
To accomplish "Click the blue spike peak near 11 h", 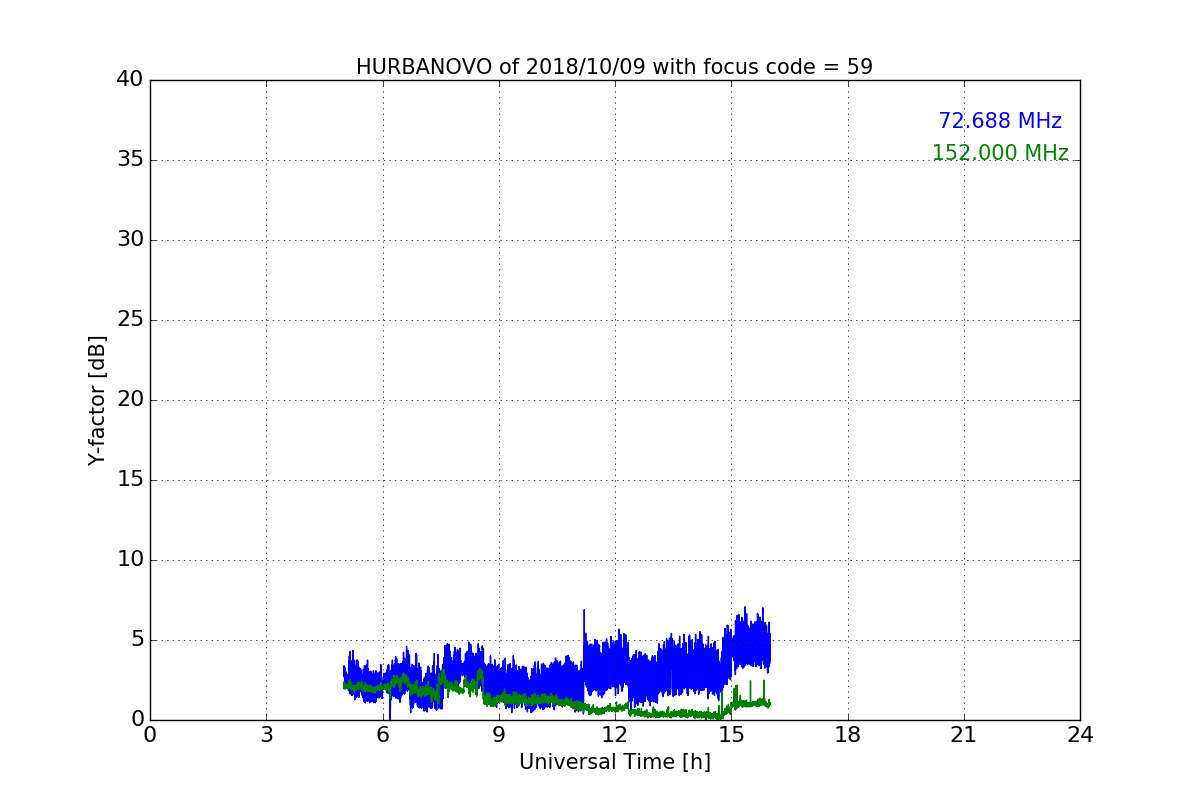I will [x=584, y=610].
